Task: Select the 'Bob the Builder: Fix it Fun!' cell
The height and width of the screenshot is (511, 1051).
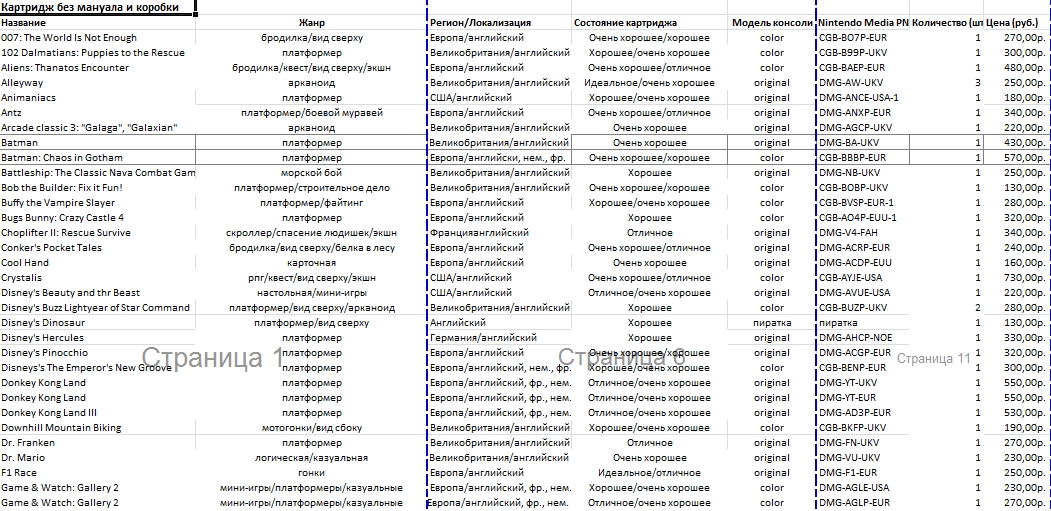Action: click(98, 188)
